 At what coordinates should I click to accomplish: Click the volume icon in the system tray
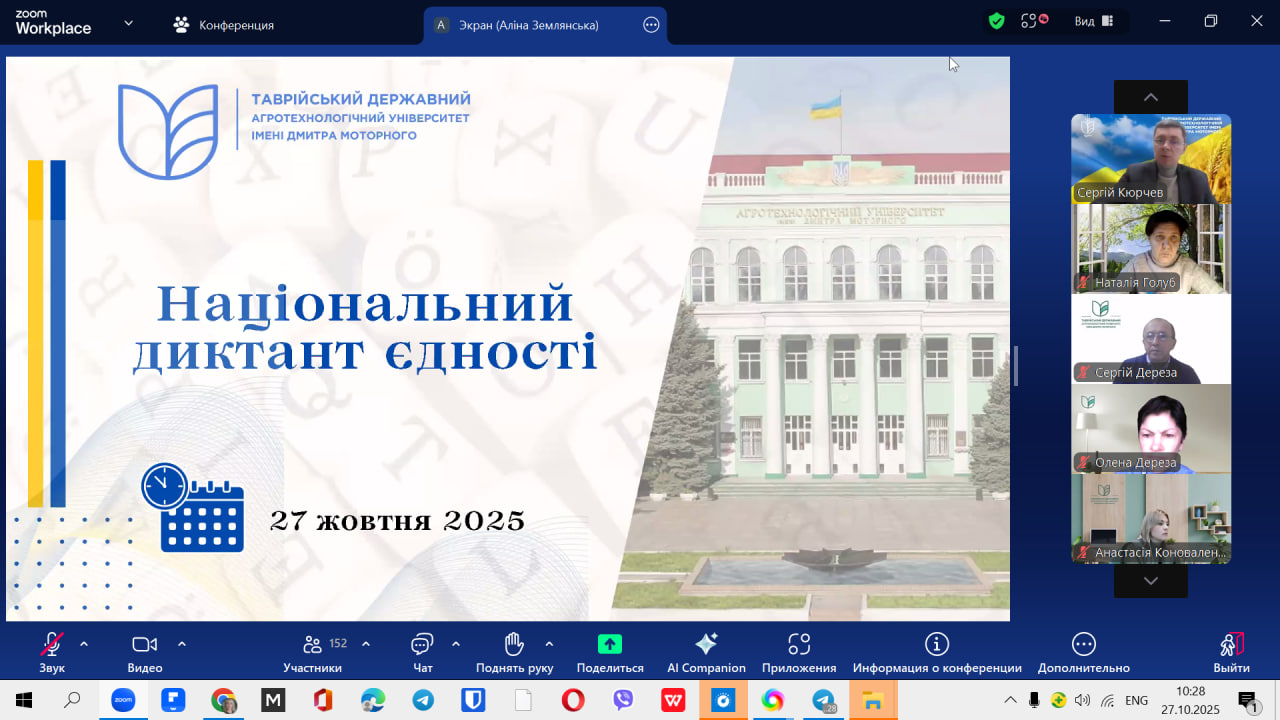(1083, 700)
